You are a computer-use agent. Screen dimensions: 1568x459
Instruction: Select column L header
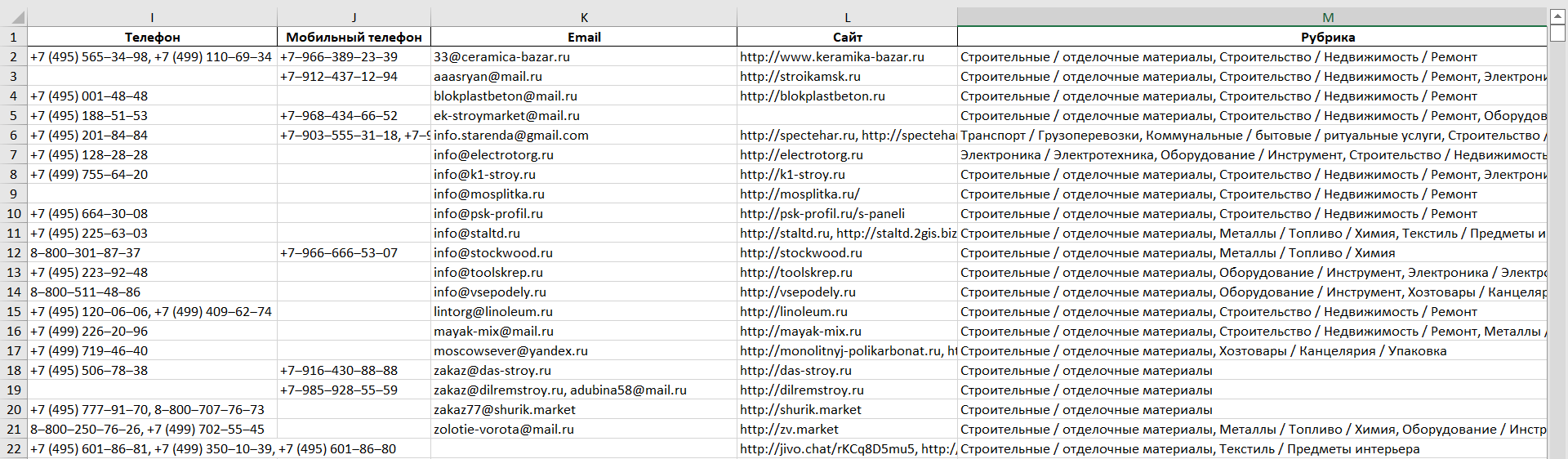[x=847, y=17]
